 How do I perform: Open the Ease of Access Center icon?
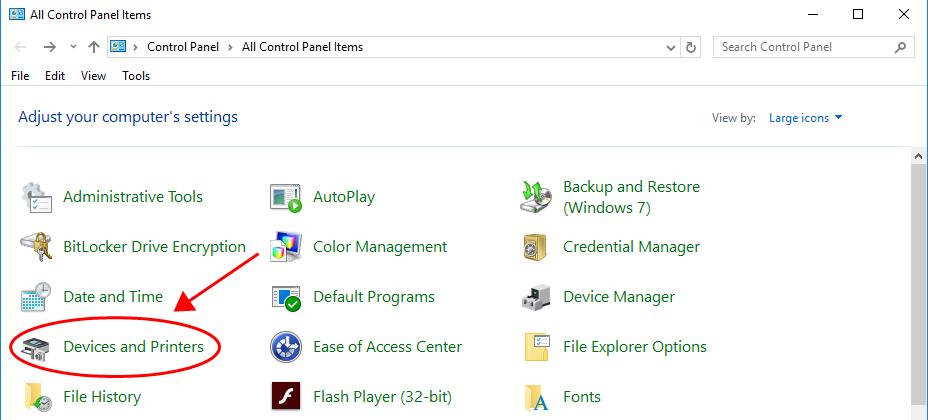point(286,347)
